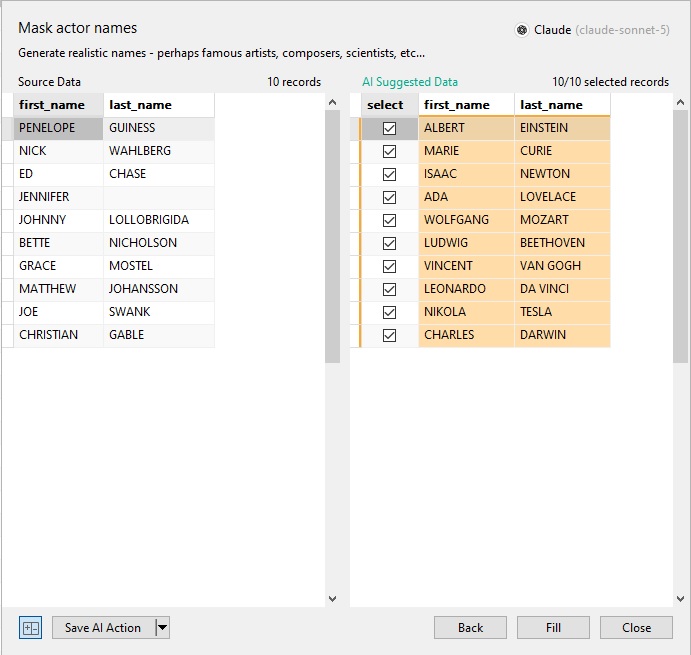Screen dimensions: 691x655
Task: Select the GABLE source cell
Action: [159, 335]
